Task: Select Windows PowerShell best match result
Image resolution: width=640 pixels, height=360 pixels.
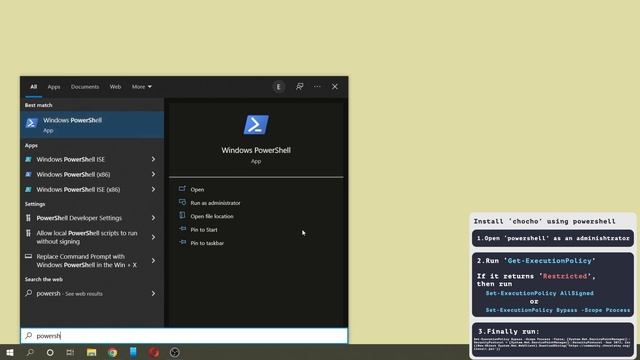Action: tap(92, 124)
